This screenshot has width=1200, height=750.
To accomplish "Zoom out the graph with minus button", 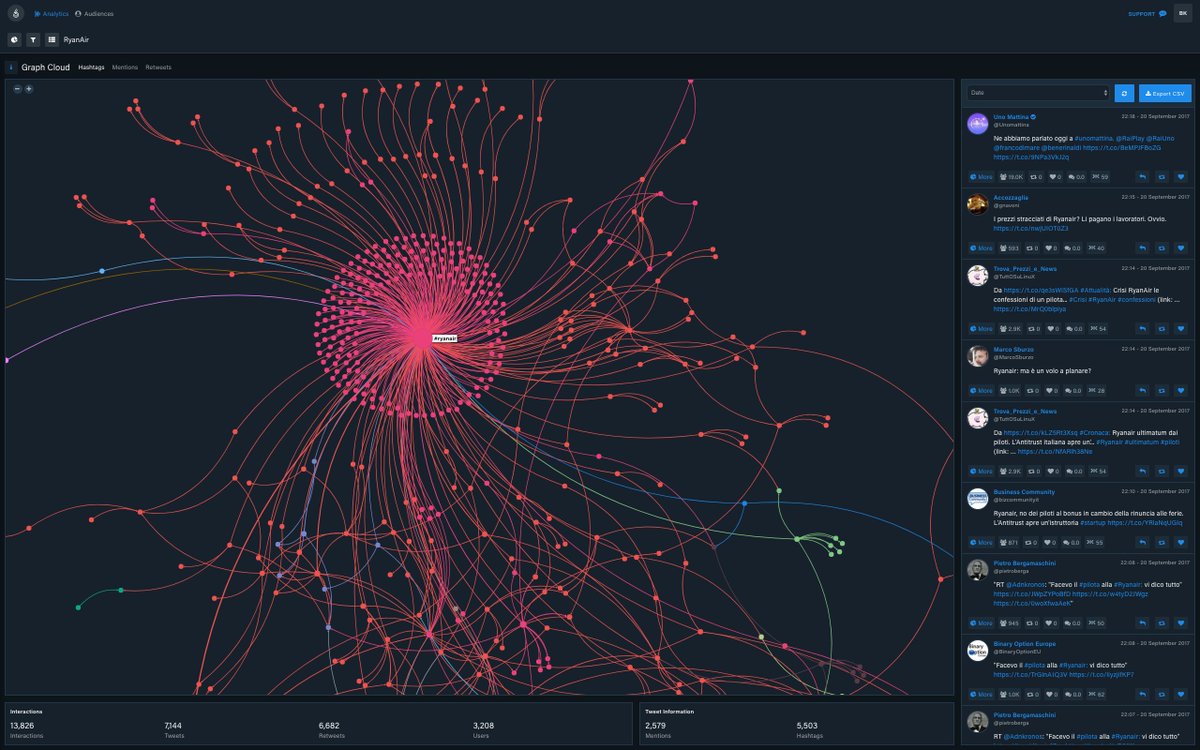I will (17, 89).
